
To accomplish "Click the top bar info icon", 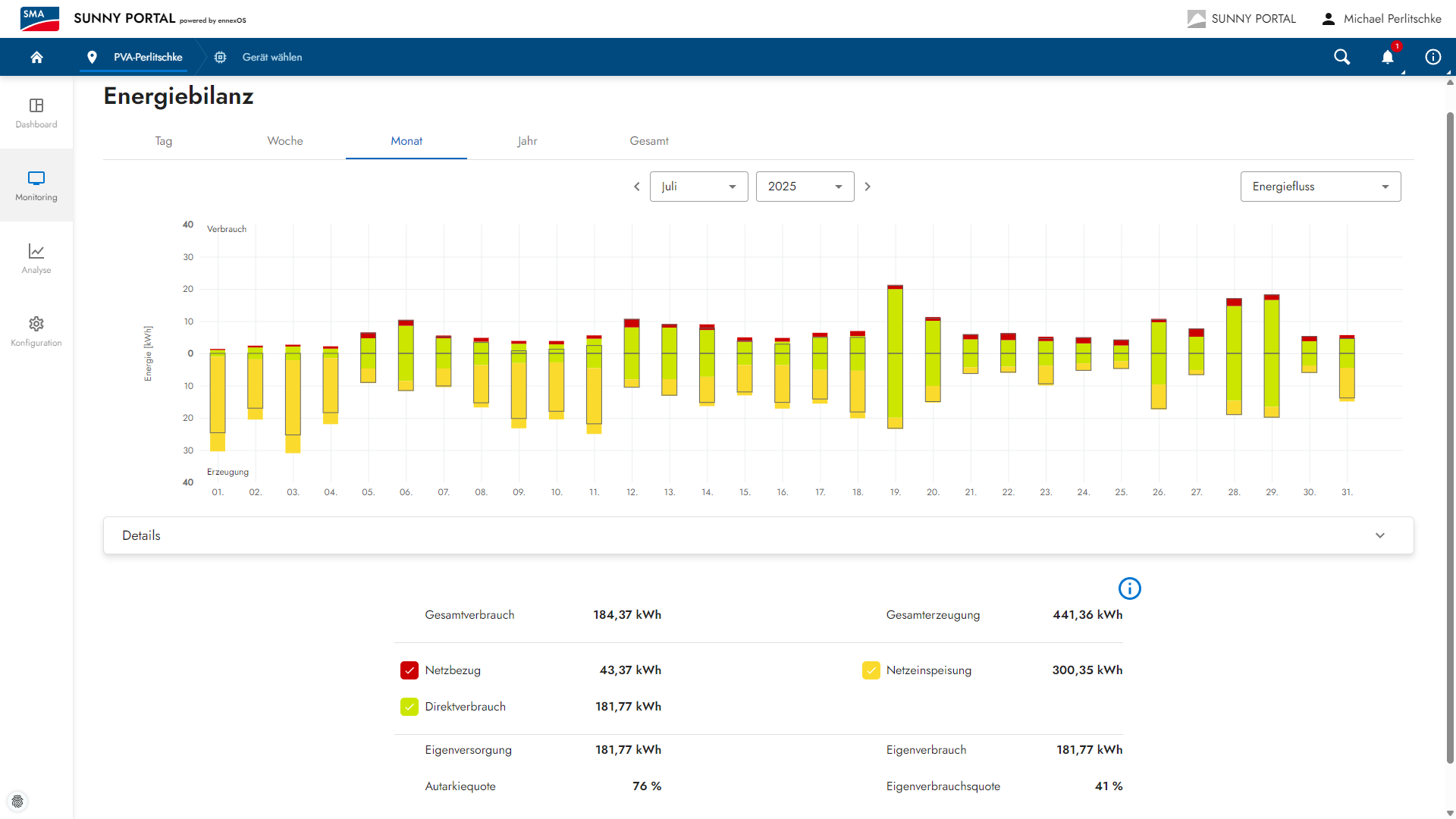I will [x=1432, y=57].
